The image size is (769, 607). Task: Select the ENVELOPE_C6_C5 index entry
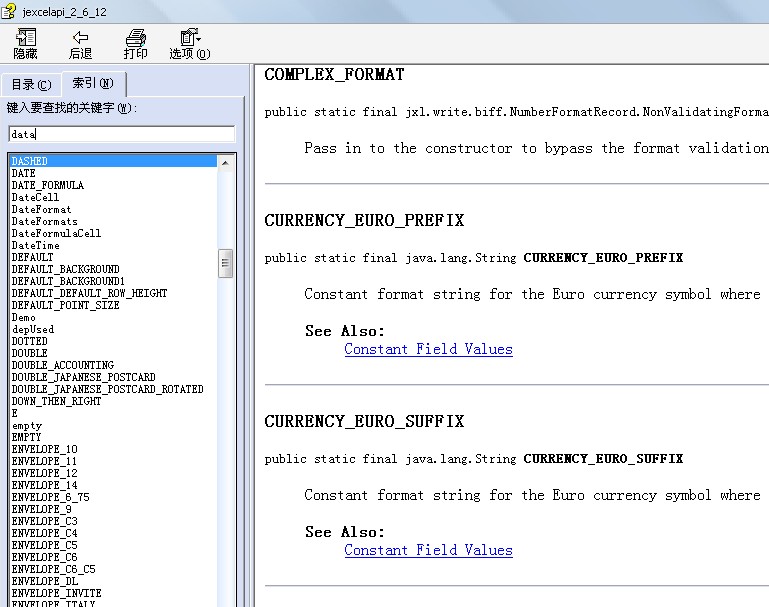coord(53,570)
